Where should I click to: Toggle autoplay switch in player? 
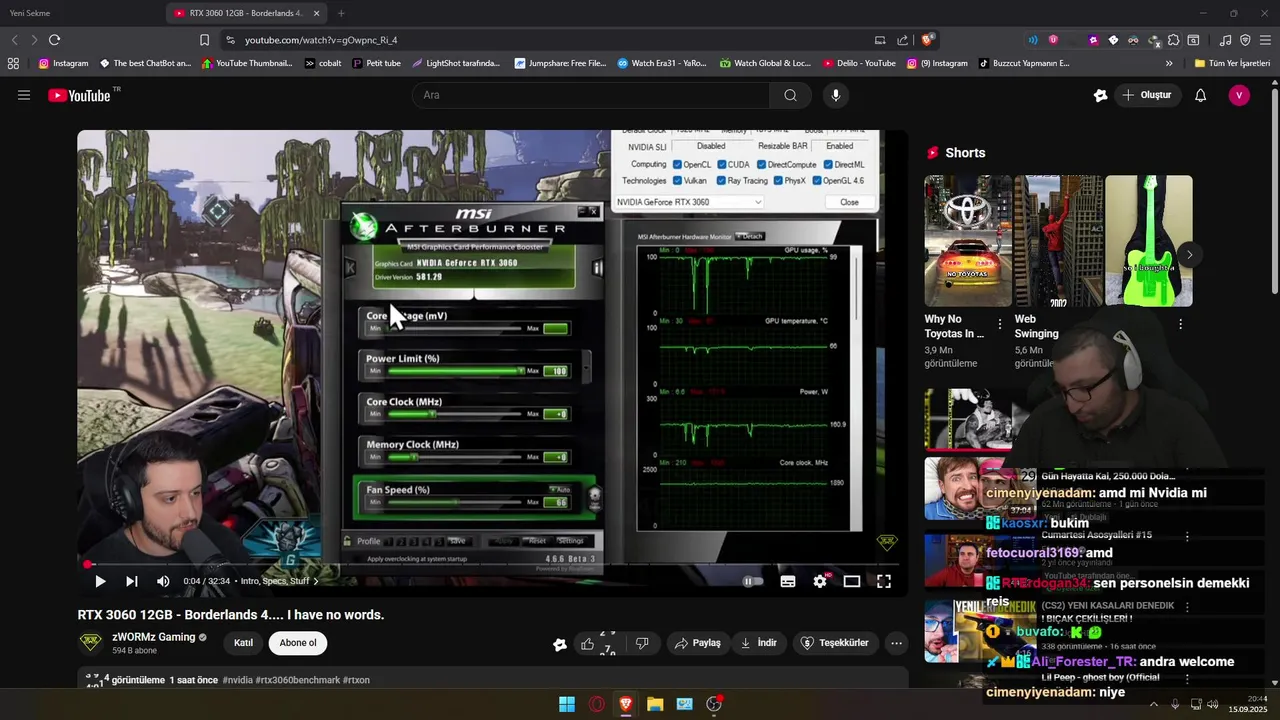tap(753, 581)
